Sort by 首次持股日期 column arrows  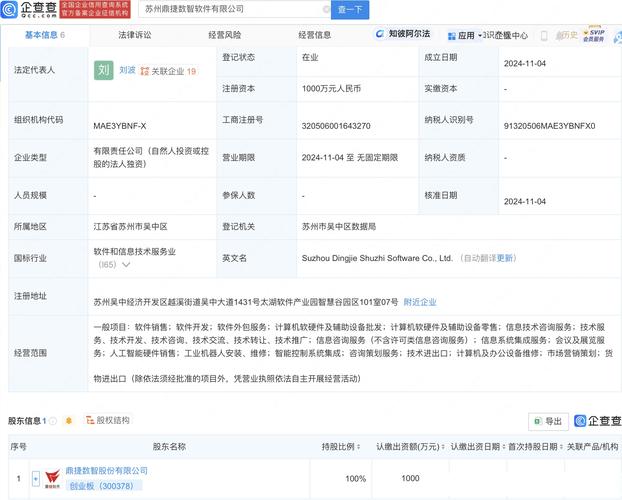pyautogui.click(x=561, y=447)
